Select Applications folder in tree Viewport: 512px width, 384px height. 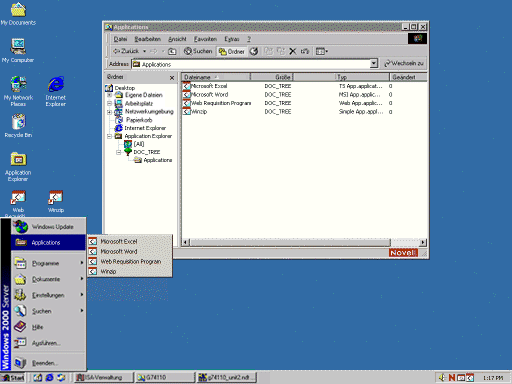[158, 160]
